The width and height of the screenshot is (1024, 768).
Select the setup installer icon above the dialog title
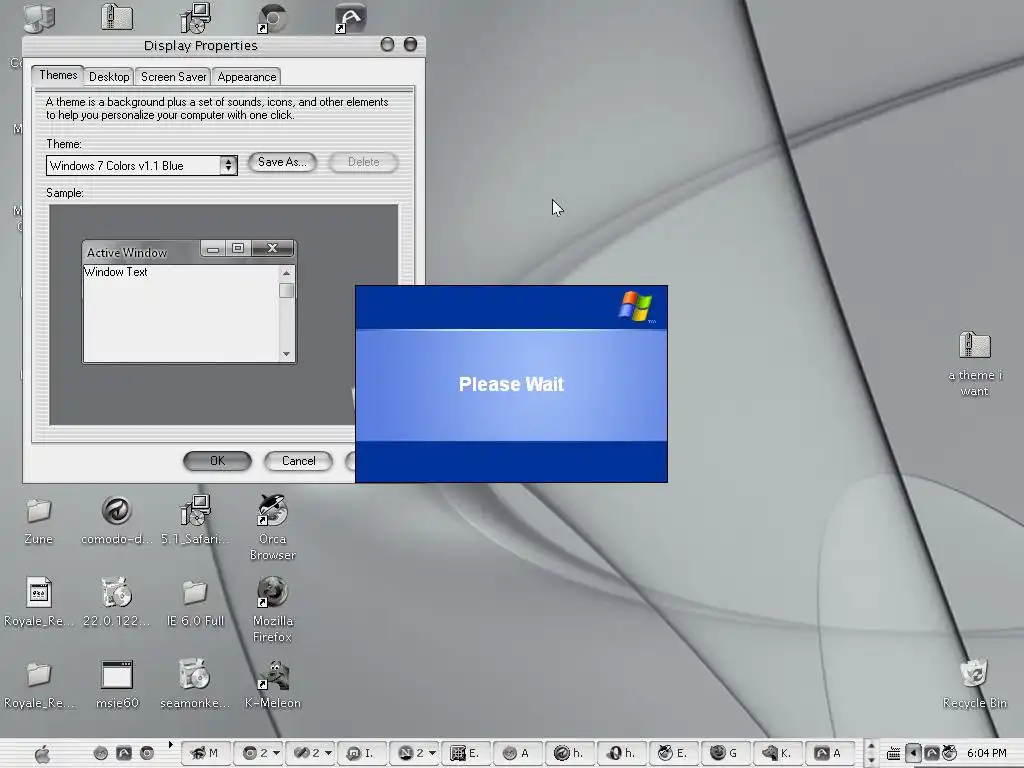(x=195, y=17)
